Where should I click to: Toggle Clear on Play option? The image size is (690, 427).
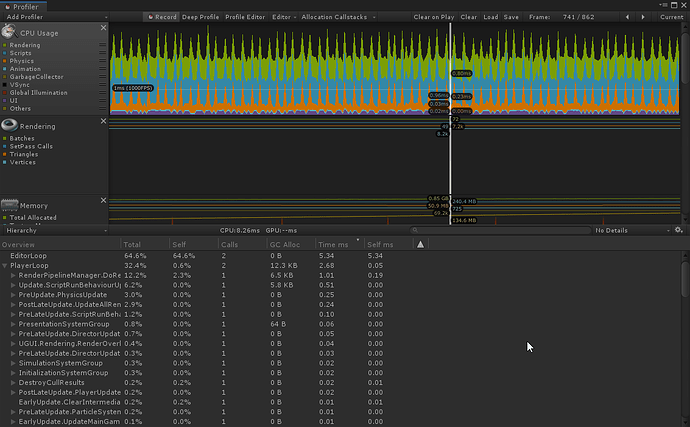tap(435, 17)
